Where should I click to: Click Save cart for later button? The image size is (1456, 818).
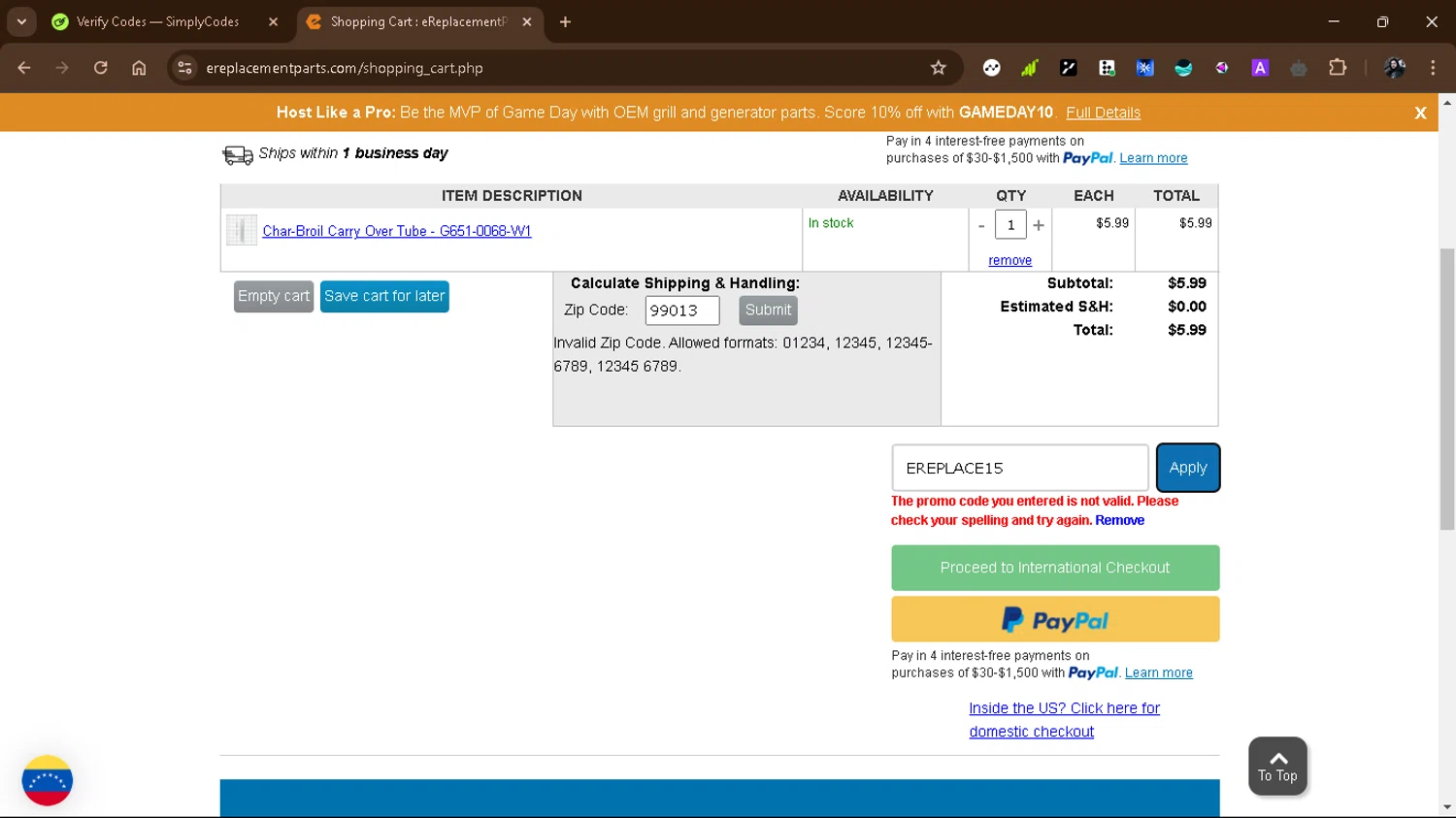pos(384,297)
